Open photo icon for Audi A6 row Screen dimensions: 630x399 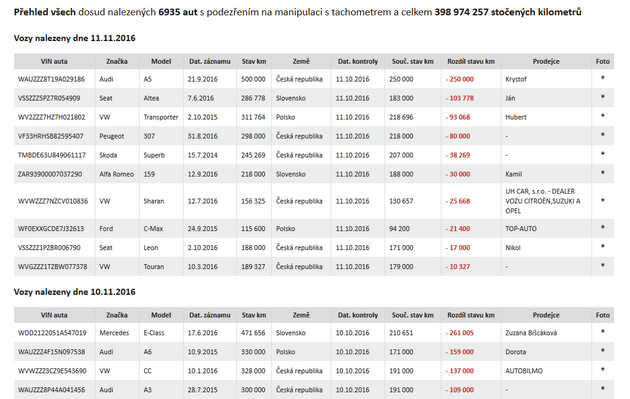(602, 351)
